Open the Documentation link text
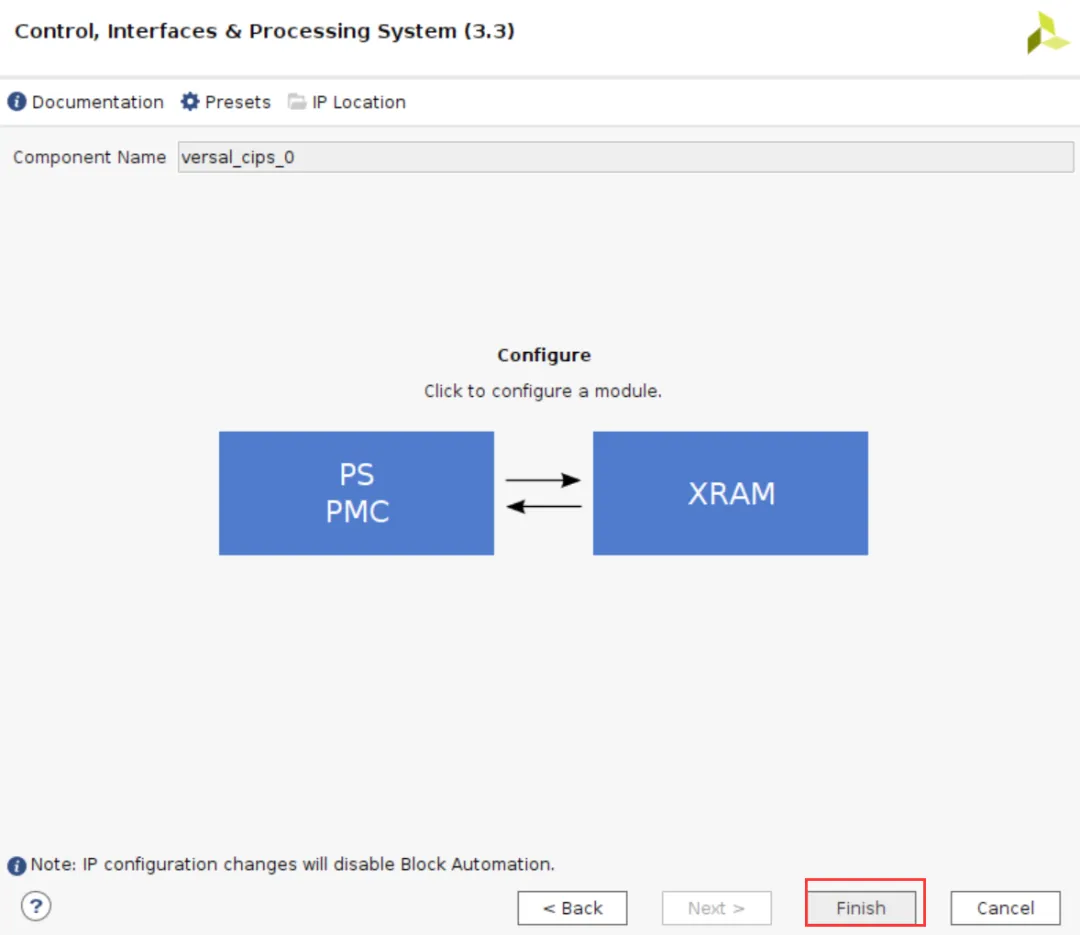The width and height of the screenshot is (1080, 935). [97, 102]
